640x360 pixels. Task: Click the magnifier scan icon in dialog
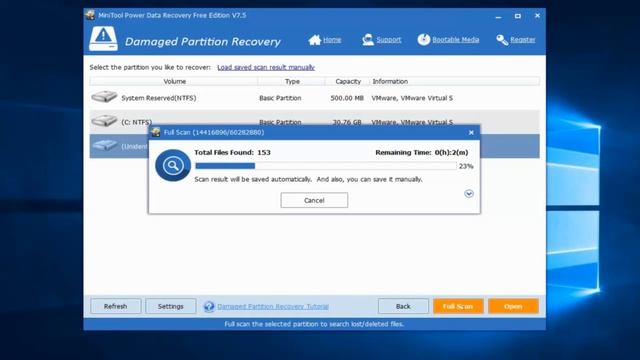[x=173, y=165]
